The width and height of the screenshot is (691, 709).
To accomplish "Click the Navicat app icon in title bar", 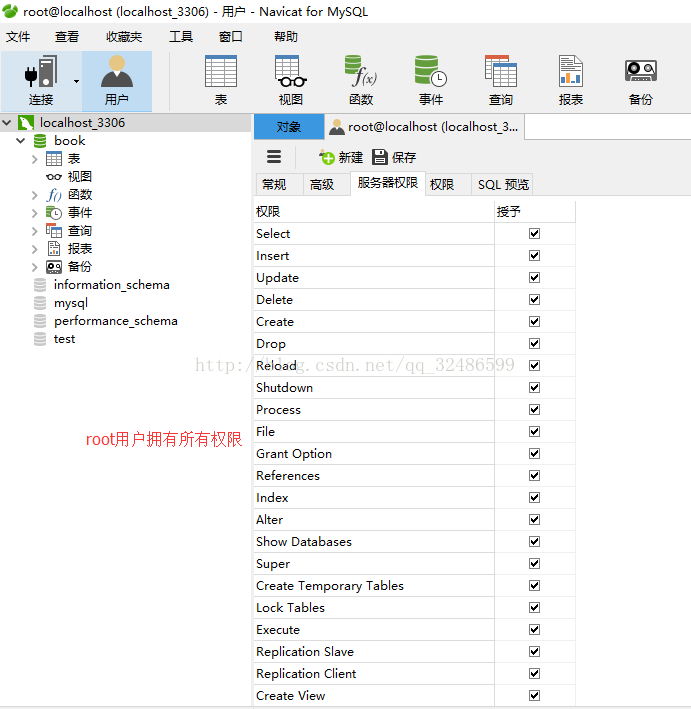I will [x=10, y=11].
